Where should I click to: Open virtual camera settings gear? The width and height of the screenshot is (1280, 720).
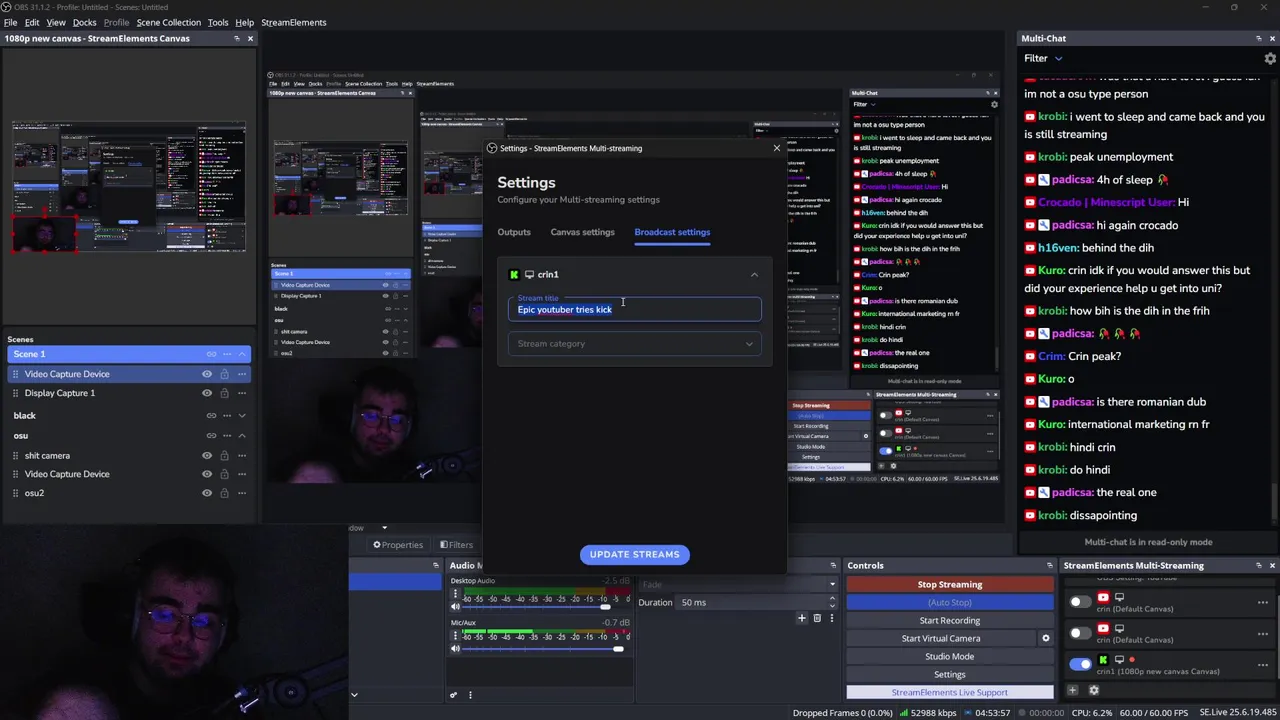1046,638
